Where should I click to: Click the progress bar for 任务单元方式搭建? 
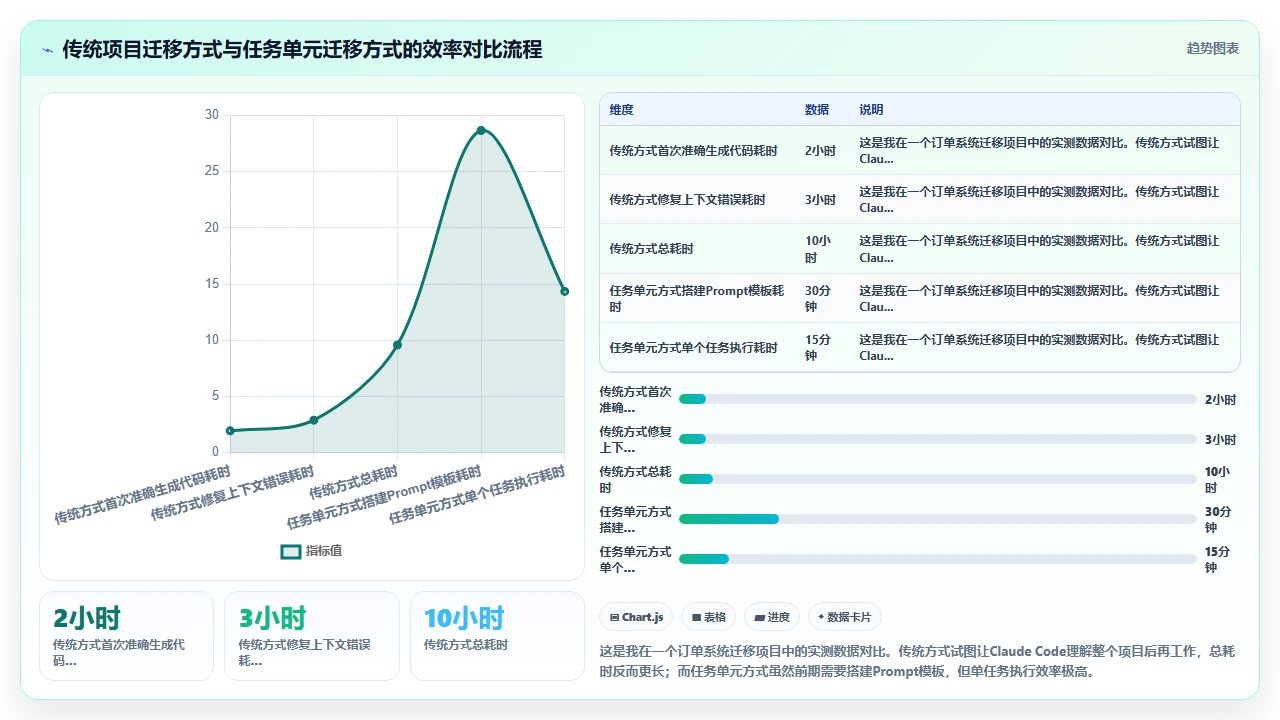click(x=937, y=519)
